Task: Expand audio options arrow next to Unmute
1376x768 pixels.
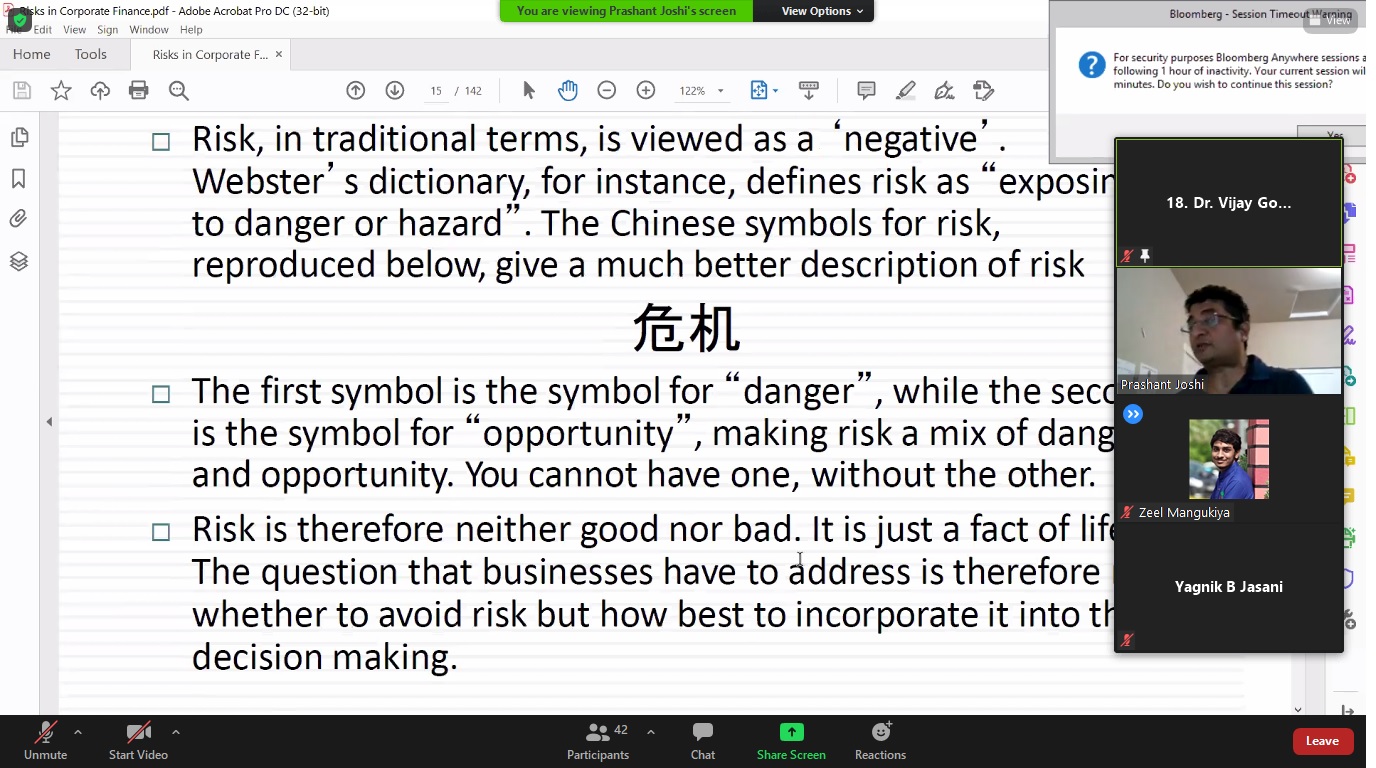Action: pyautogui.click(x=78, y=732)
